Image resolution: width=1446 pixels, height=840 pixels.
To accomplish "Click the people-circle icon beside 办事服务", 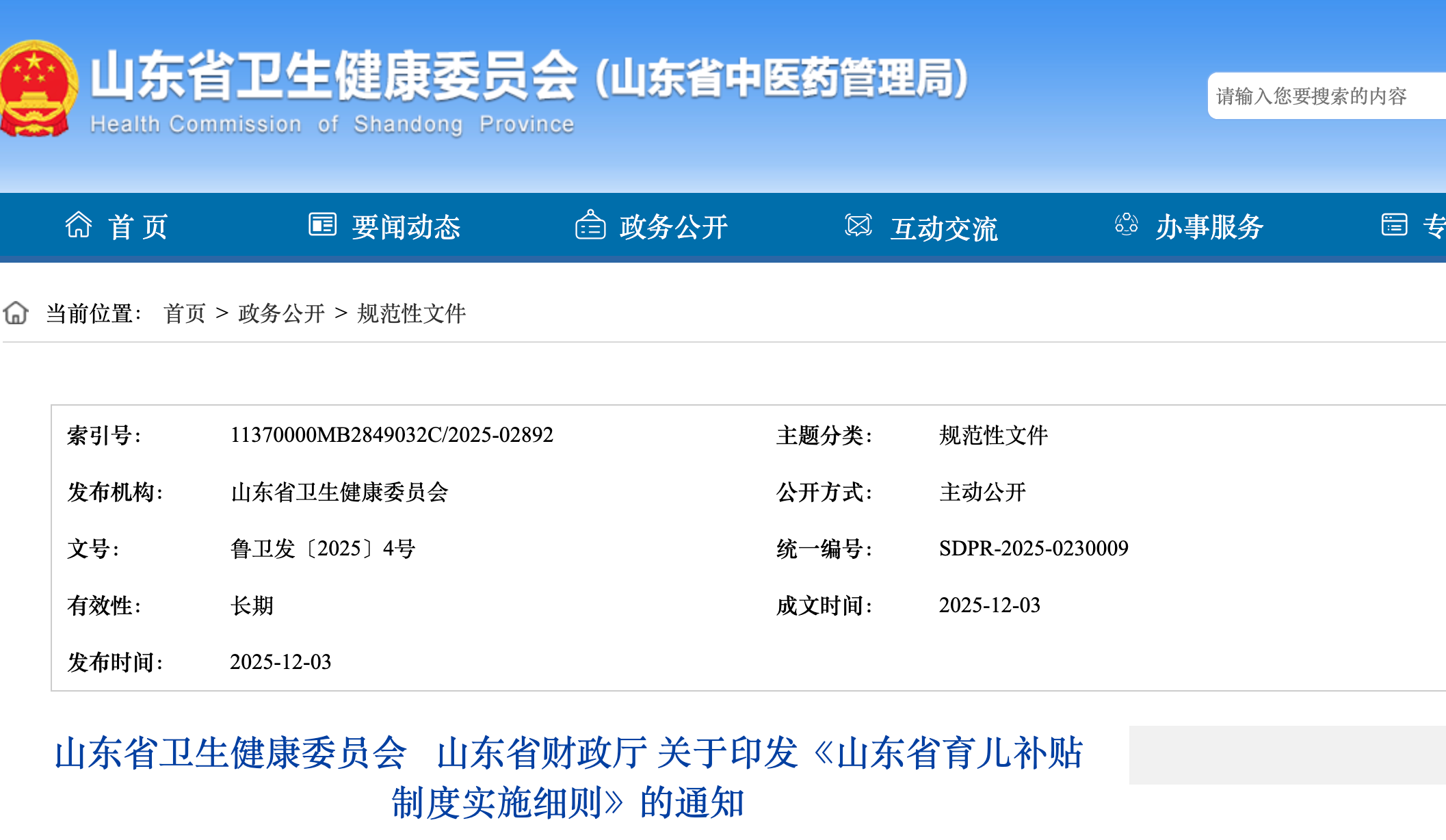I will pyautogui.click(x=1126, y=224).
